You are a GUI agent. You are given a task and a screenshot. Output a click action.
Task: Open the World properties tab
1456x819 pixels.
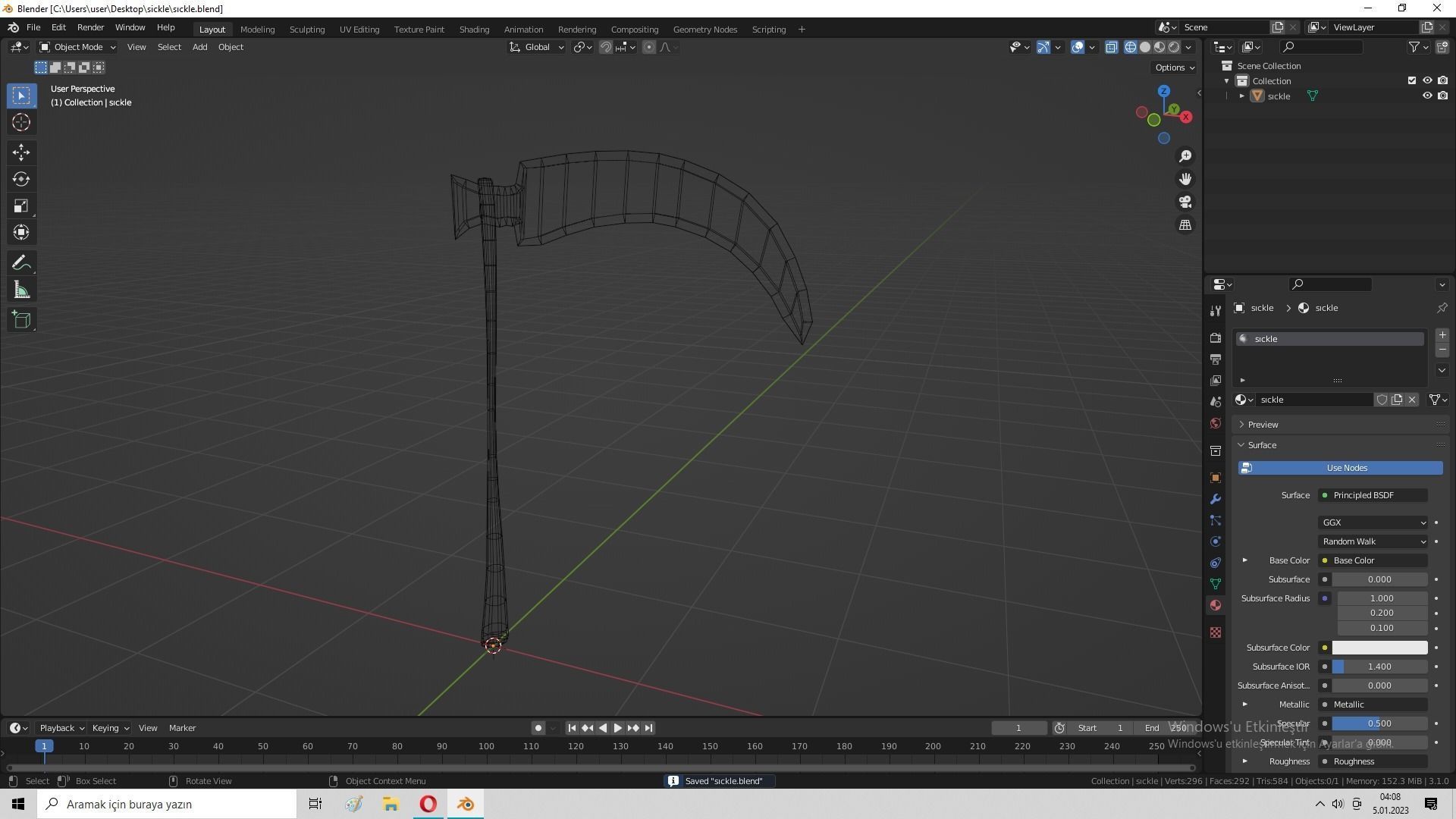click(x=1216, y=423)
